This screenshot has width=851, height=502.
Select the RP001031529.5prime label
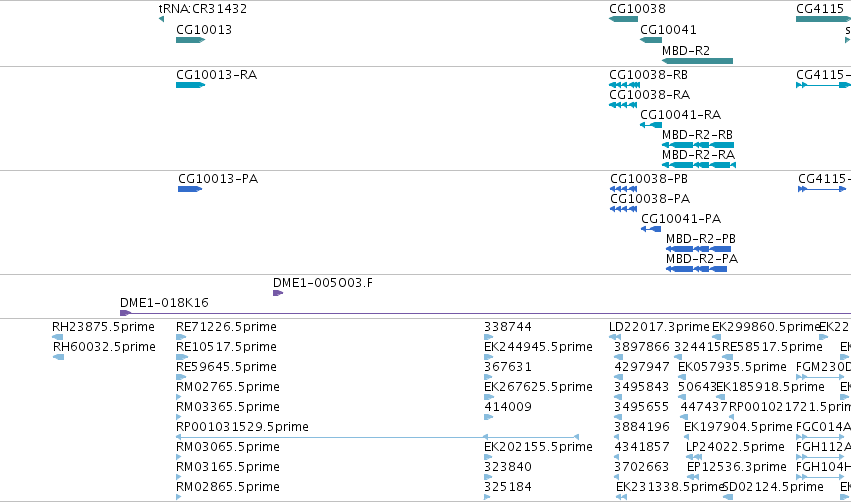(242, 427)
